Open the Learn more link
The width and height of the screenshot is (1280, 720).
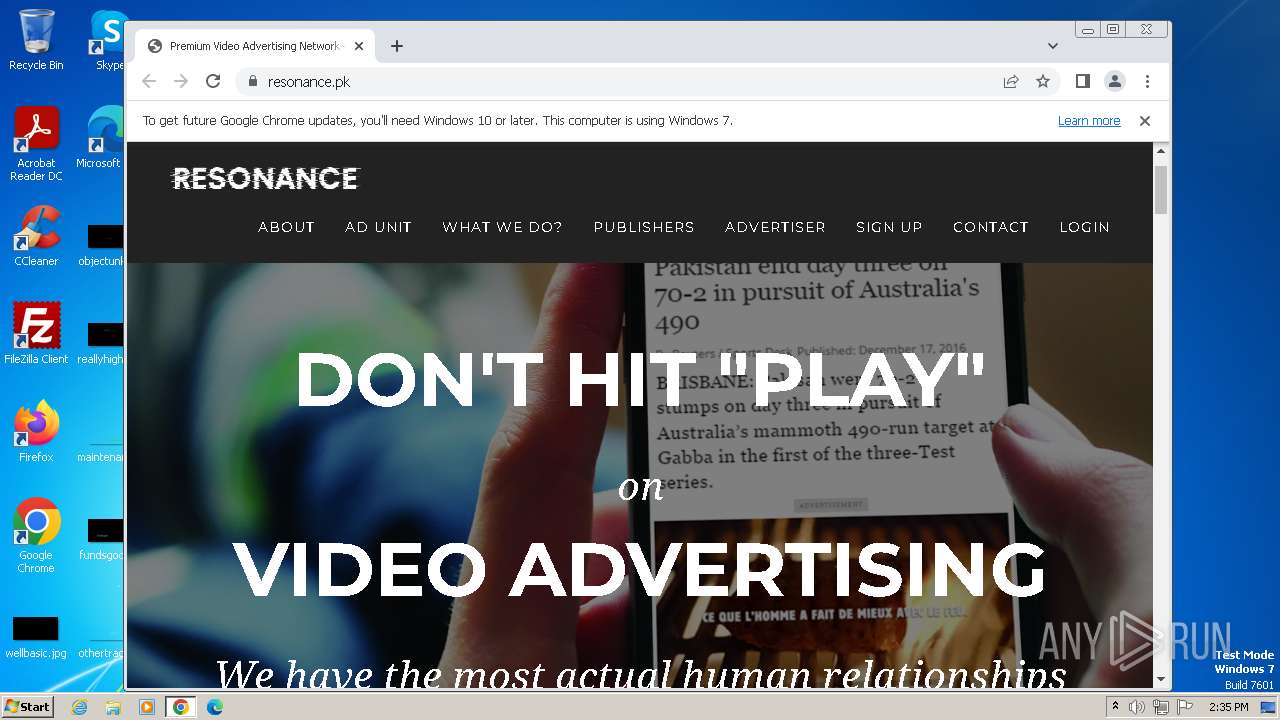tap(1089, 121)
